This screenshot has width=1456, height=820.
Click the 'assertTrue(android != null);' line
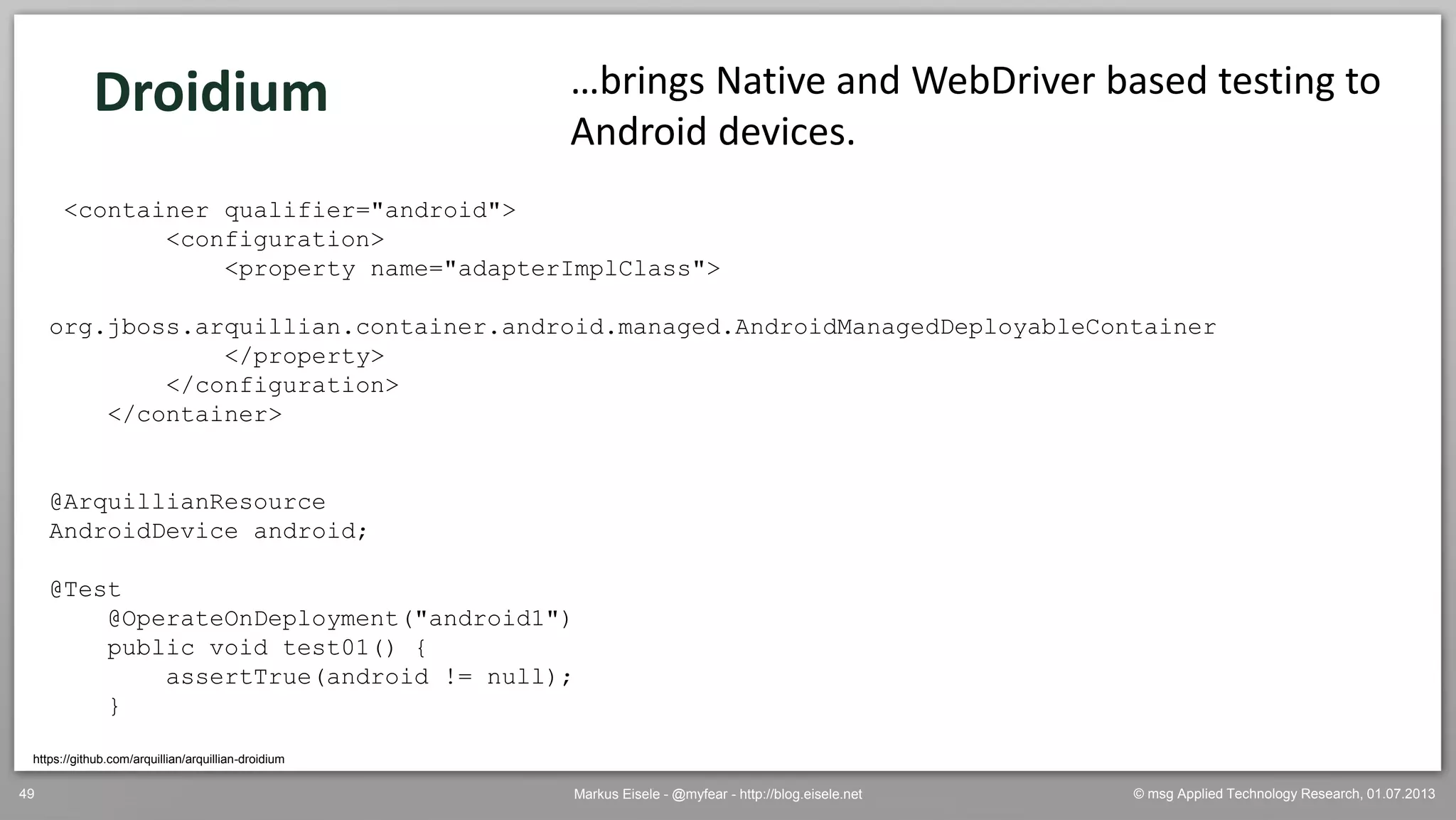369,677
